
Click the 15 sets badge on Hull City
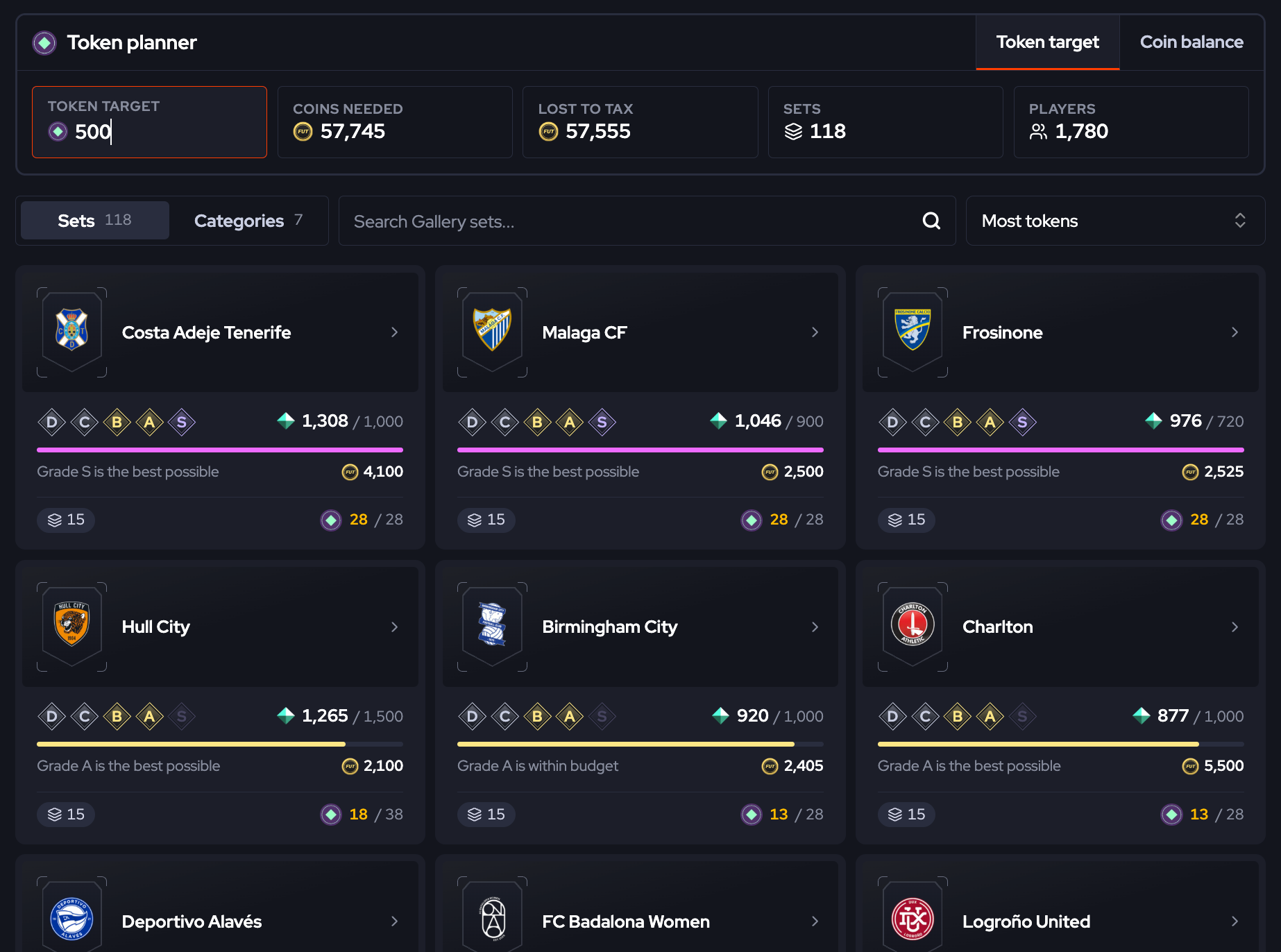(x=66, y=814)
